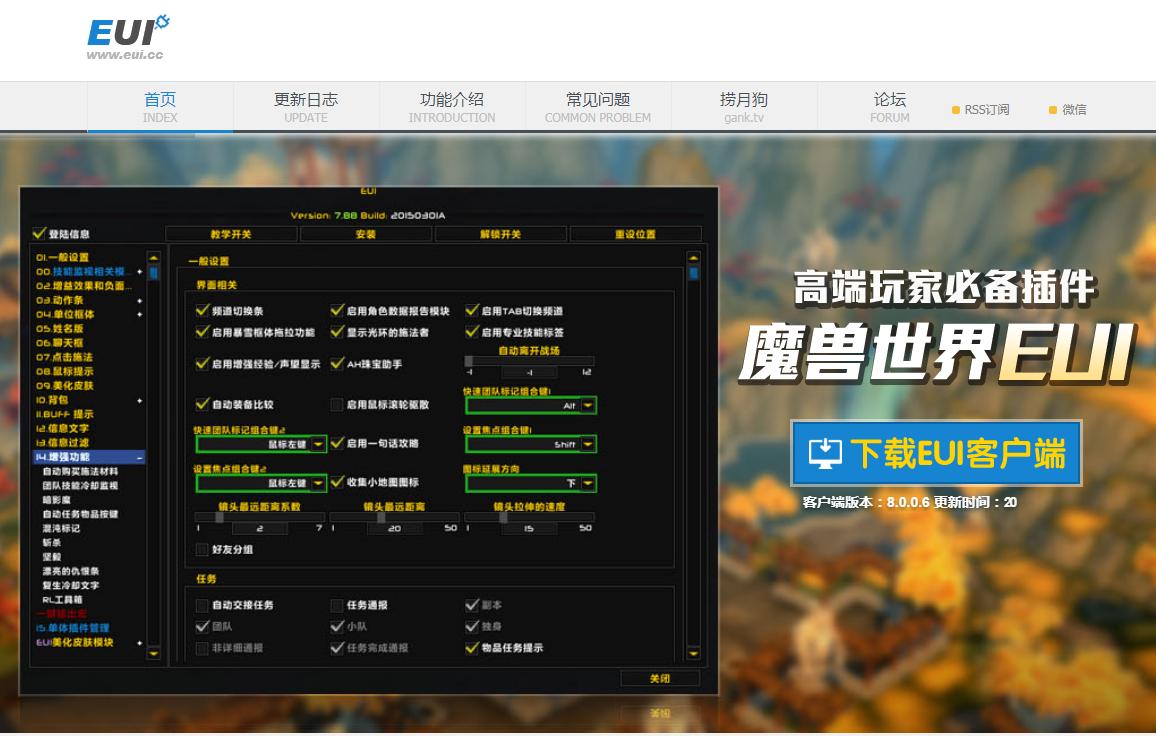Enable the 好友分组 checkbox

202,549
